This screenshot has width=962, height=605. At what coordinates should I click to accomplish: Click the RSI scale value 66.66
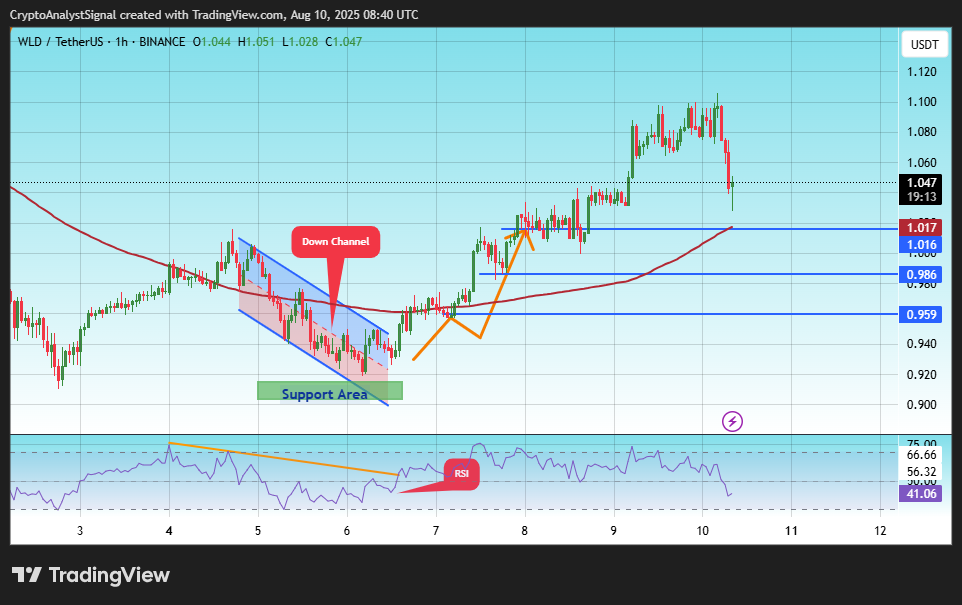[x=922, y=455]
